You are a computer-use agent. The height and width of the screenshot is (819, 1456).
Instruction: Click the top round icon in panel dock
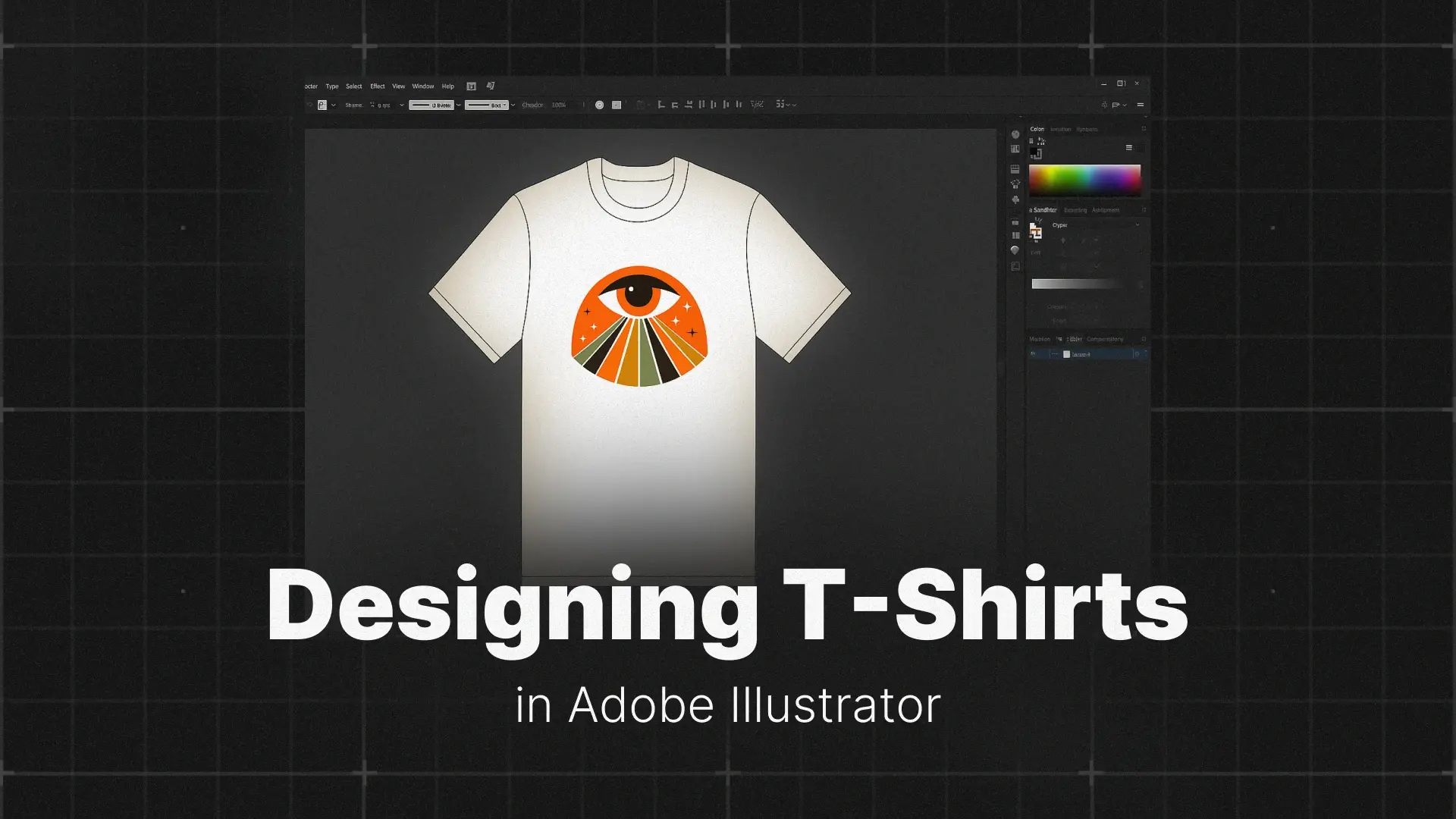(1015, 135)
